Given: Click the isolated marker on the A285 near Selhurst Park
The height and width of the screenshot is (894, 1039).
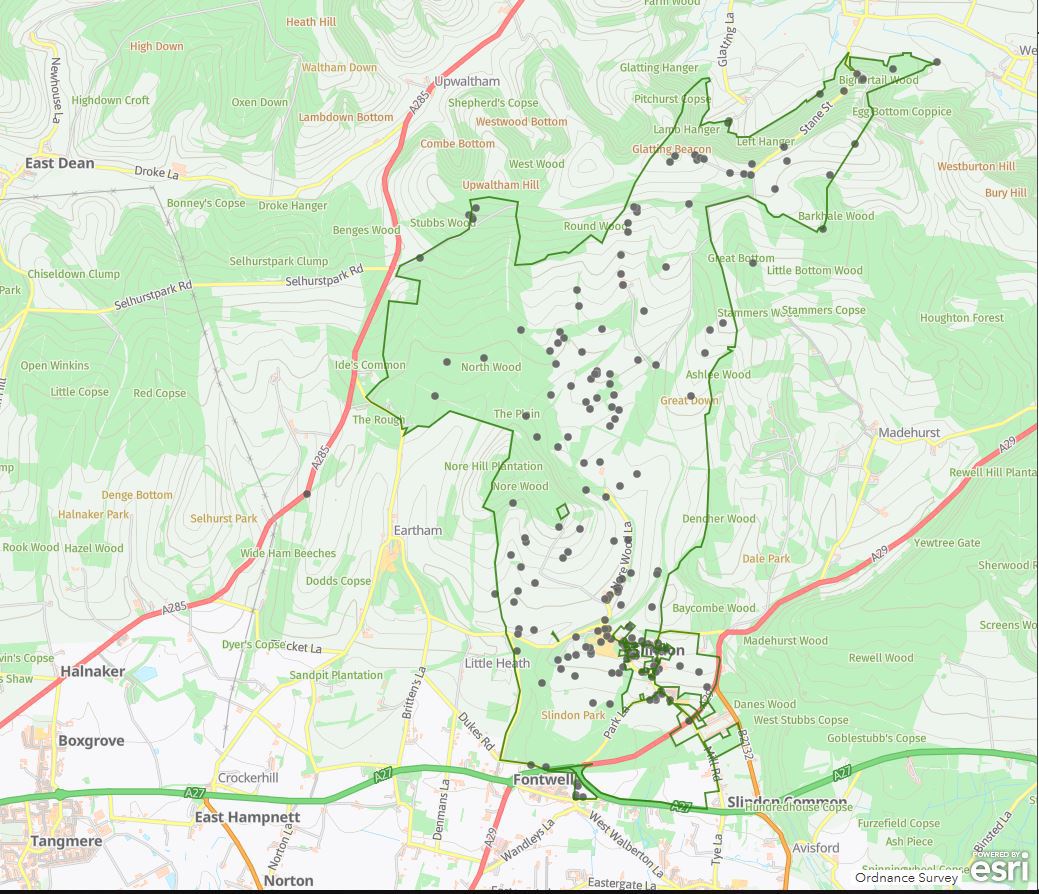Looking at the screenshot, I should point(307,494).
